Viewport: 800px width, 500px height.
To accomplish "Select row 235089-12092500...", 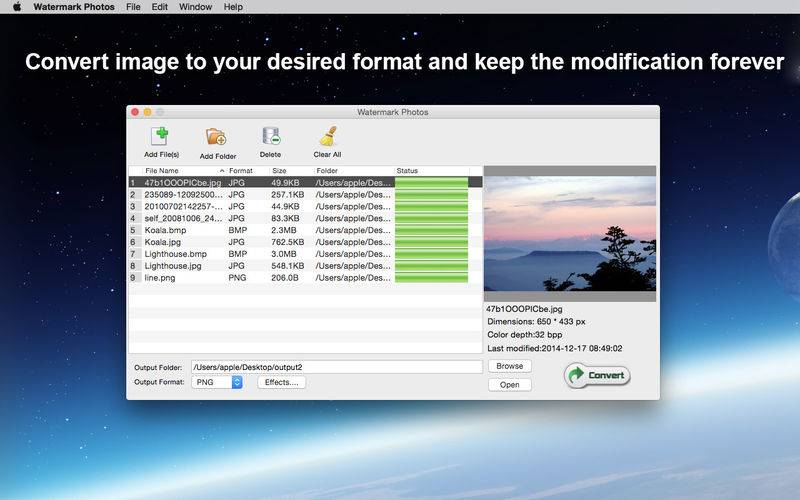I will click(305, 194).
